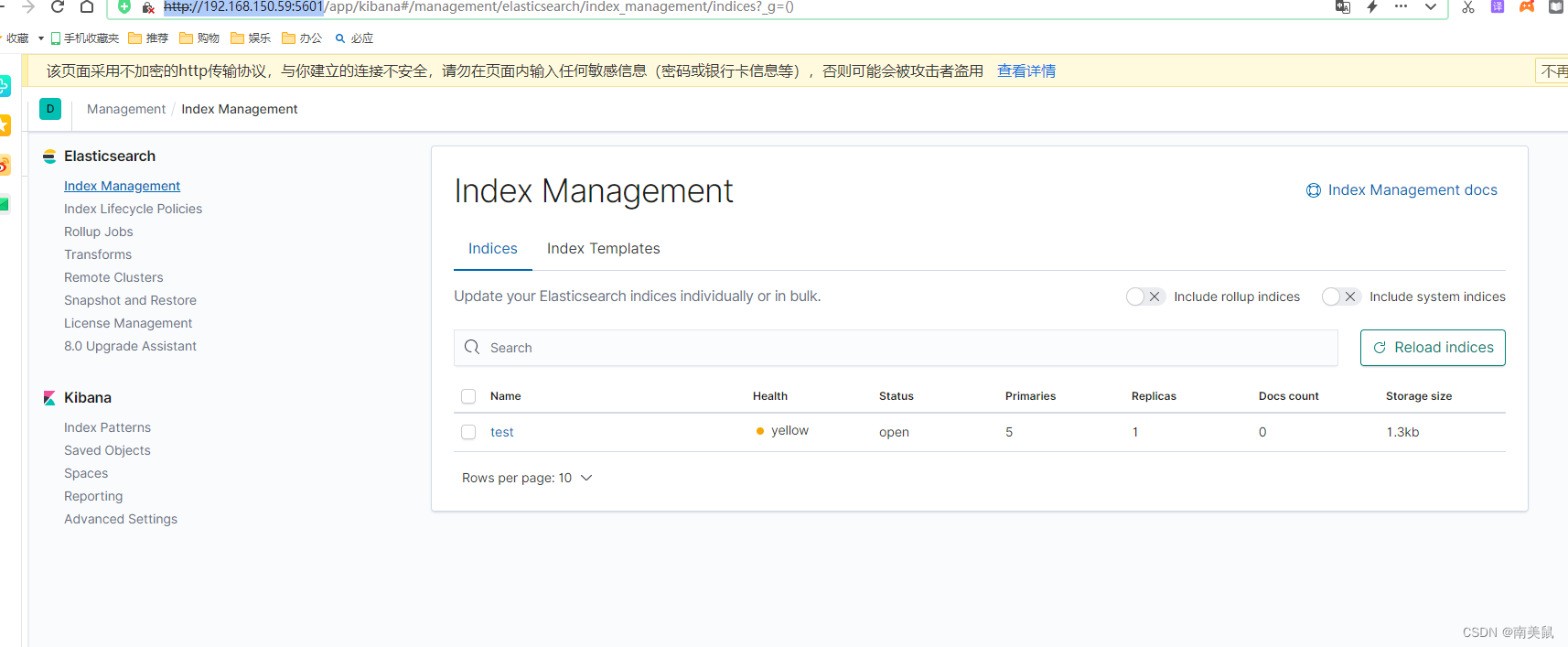Sort by Replicas column header
Screen dimensions: 1568x647
pyautogui.click(x=1154, y=396)
